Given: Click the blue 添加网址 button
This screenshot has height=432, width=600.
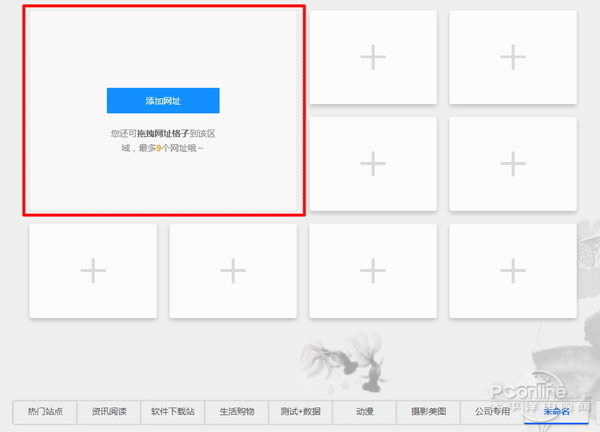Looking at the screenshot, I should coord(163,101).
